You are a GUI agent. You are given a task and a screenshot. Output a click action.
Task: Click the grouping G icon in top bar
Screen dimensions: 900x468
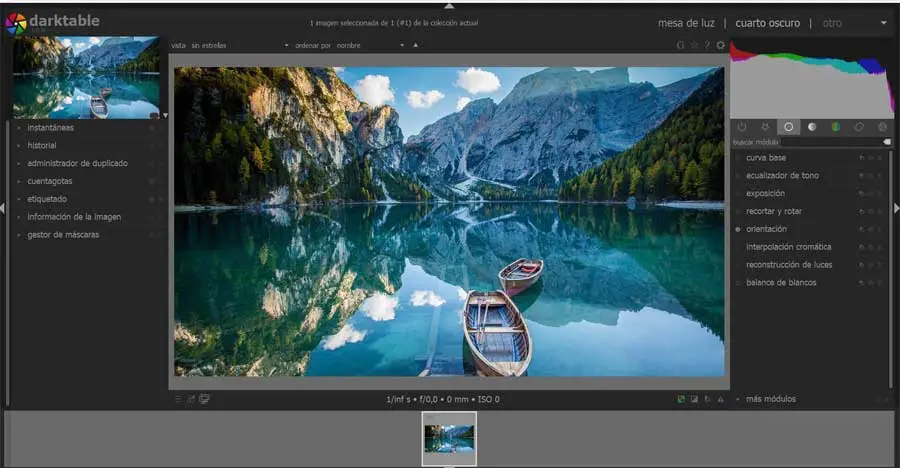point(681,45)
